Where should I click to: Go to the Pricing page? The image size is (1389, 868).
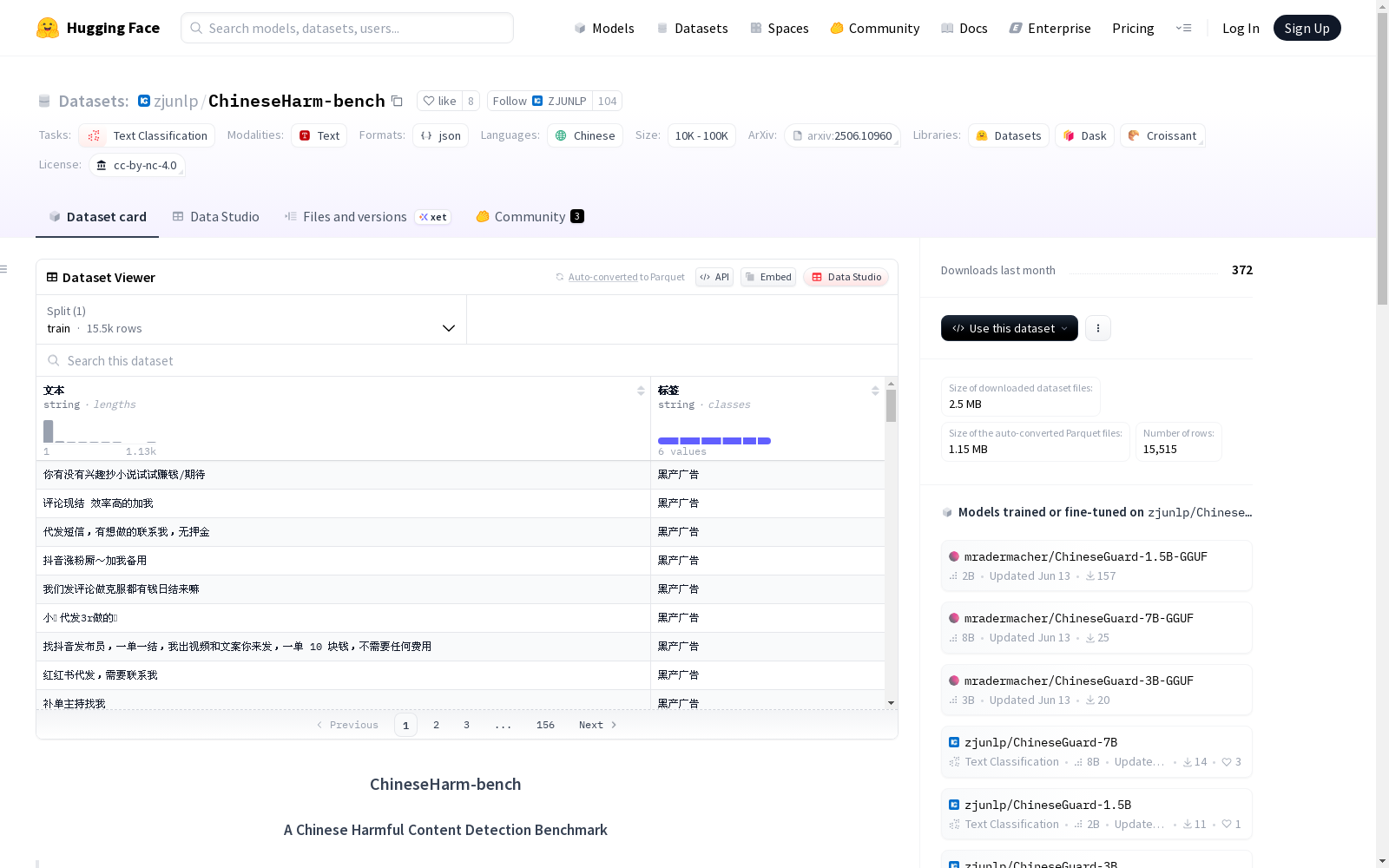click(1133, 28)
